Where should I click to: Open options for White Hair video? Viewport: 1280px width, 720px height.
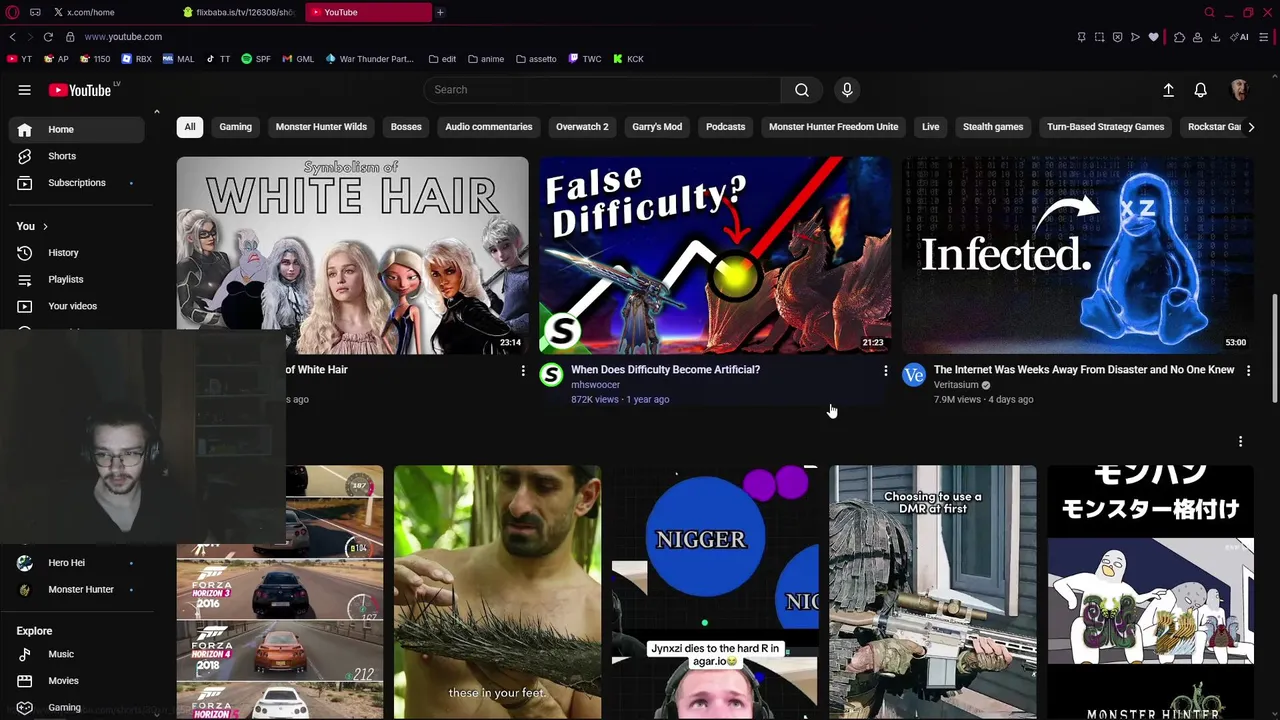point(522,371)
